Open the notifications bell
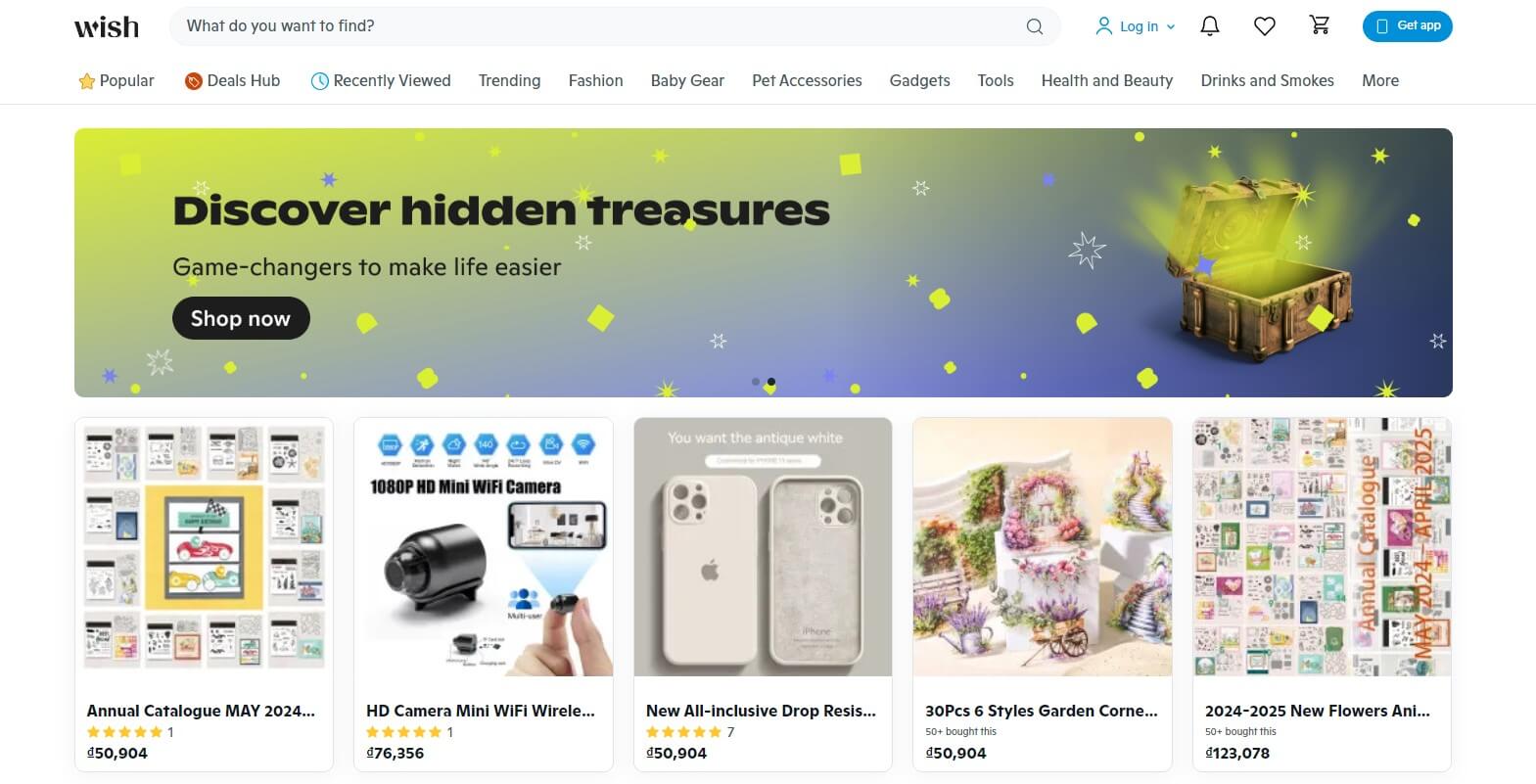 [1210, 26]
